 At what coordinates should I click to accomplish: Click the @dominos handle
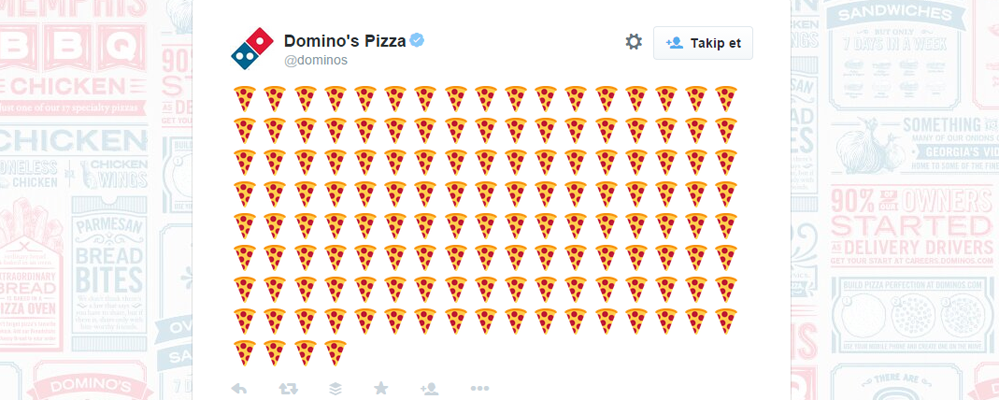(316, 61)
